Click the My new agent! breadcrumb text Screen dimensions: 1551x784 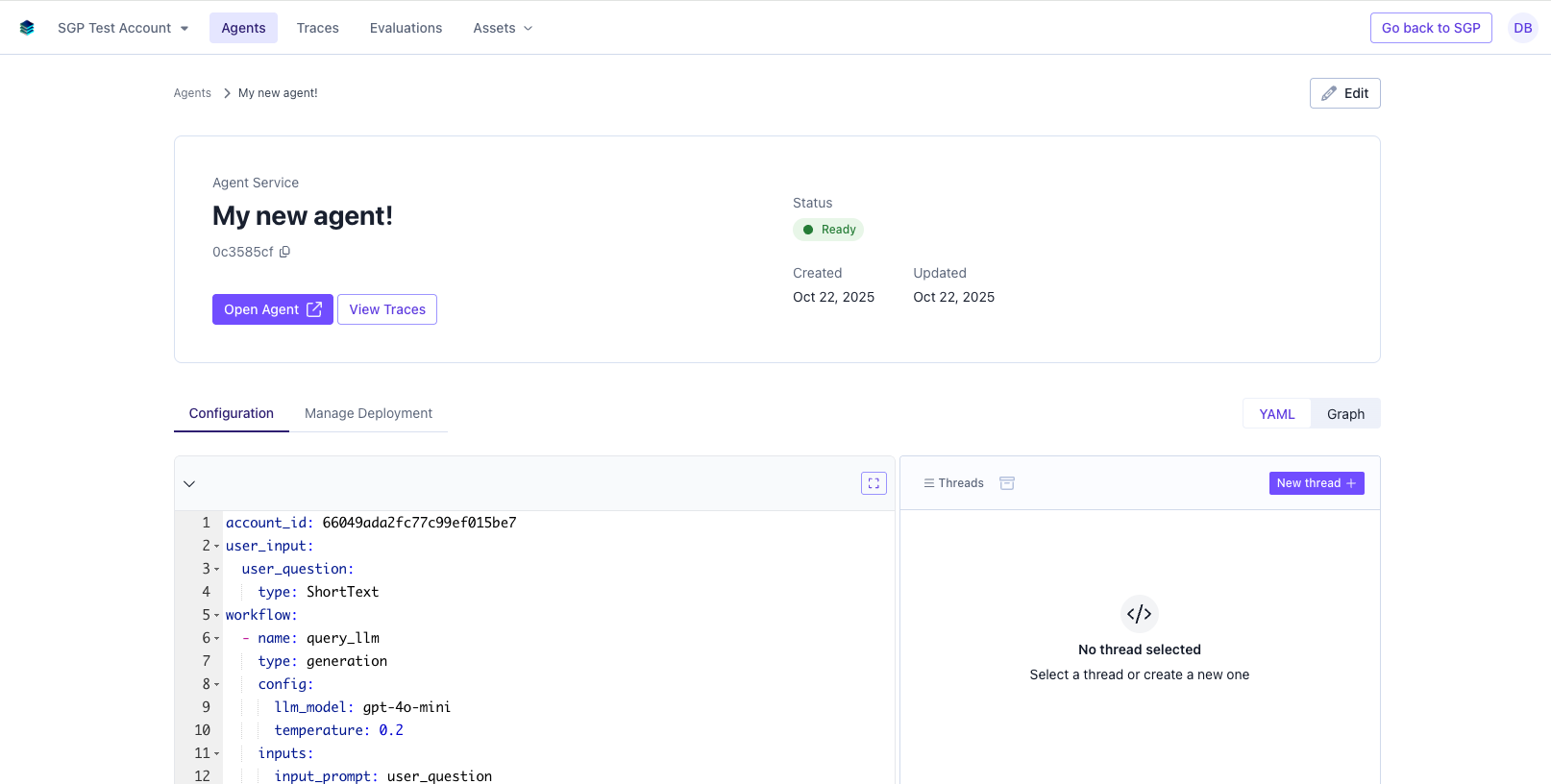click(x=278, y=93)
